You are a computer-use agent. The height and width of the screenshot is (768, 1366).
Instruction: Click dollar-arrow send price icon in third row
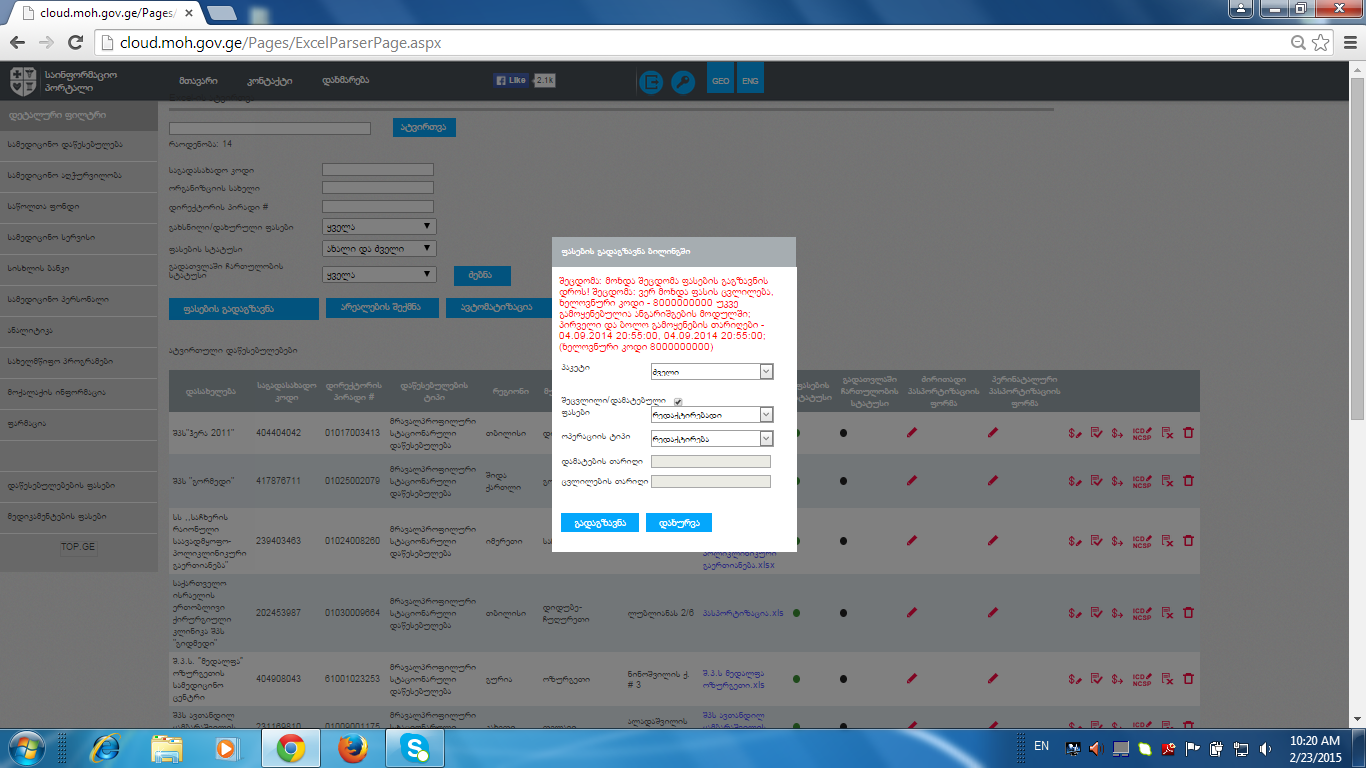pos(1118,540)
